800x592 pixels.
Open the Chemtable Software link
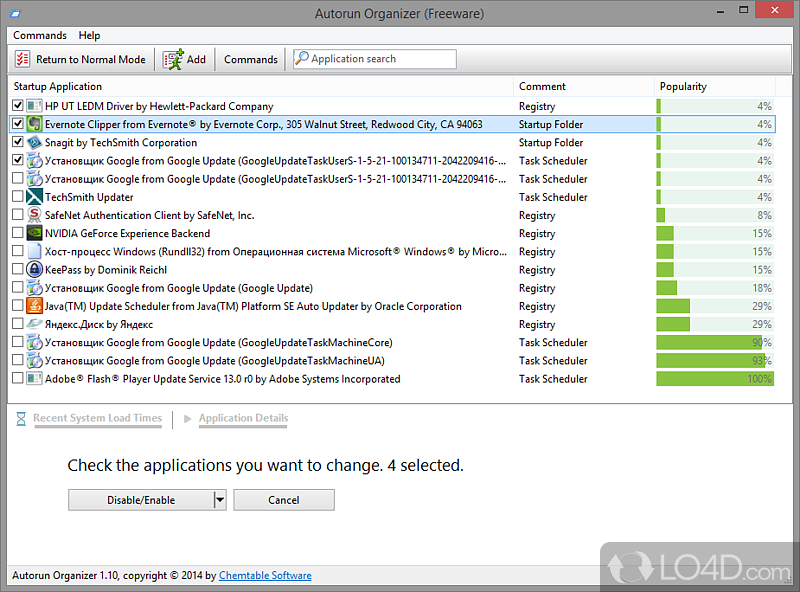point(265,576)
